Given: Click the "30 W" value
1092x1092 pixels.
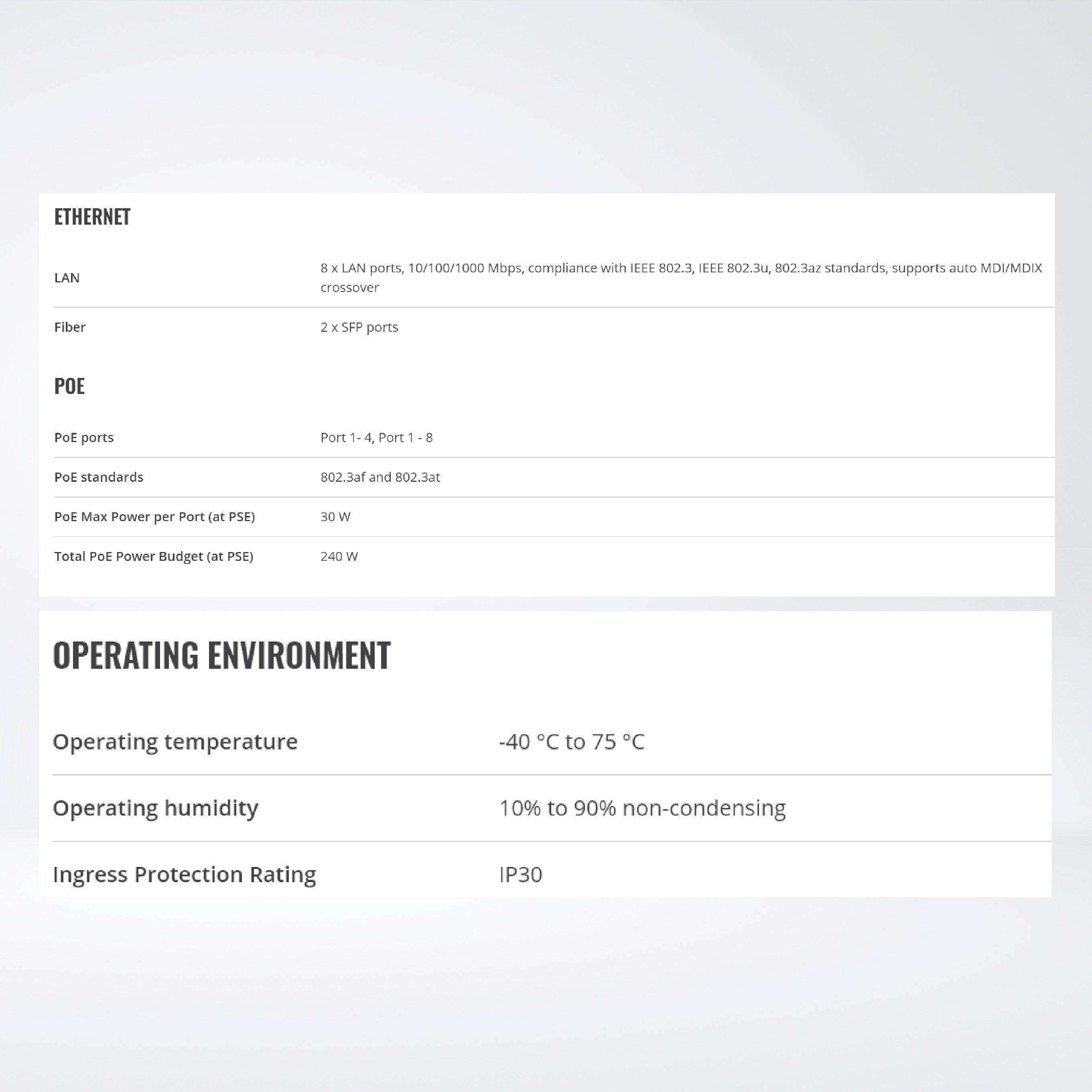Looking at the screenshot, I should pyautogui.click(x=335, y=517).
